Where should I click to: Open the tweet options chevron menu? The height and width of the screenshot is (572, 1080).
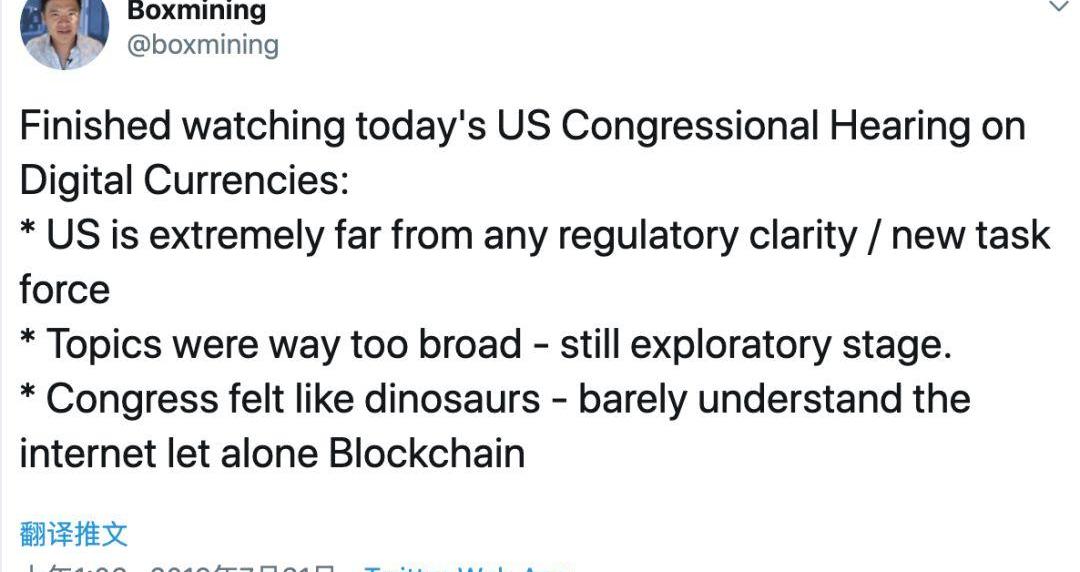[x=1058, y=8]
